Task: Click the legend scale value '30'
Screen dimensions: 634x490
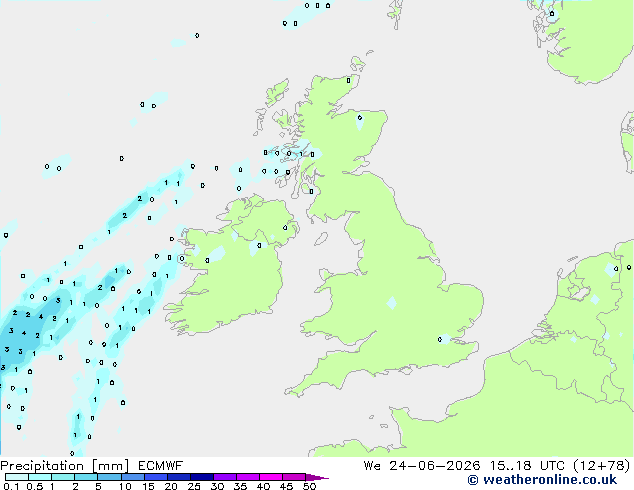Action: pos(217,486)
